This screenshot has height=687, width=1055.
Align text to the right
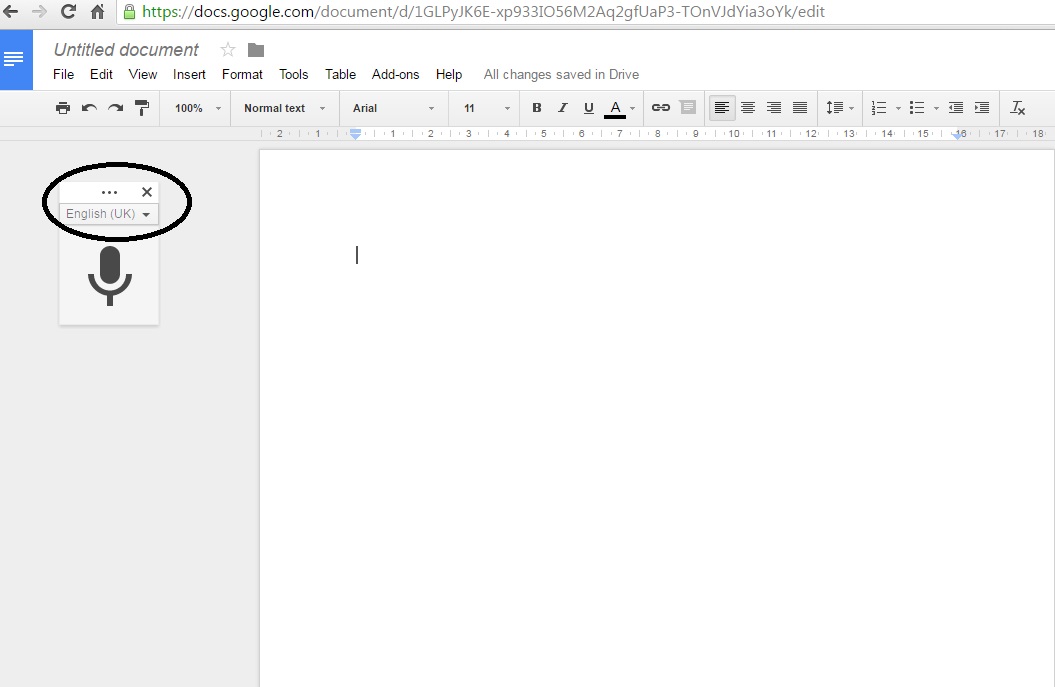(774, 108)
